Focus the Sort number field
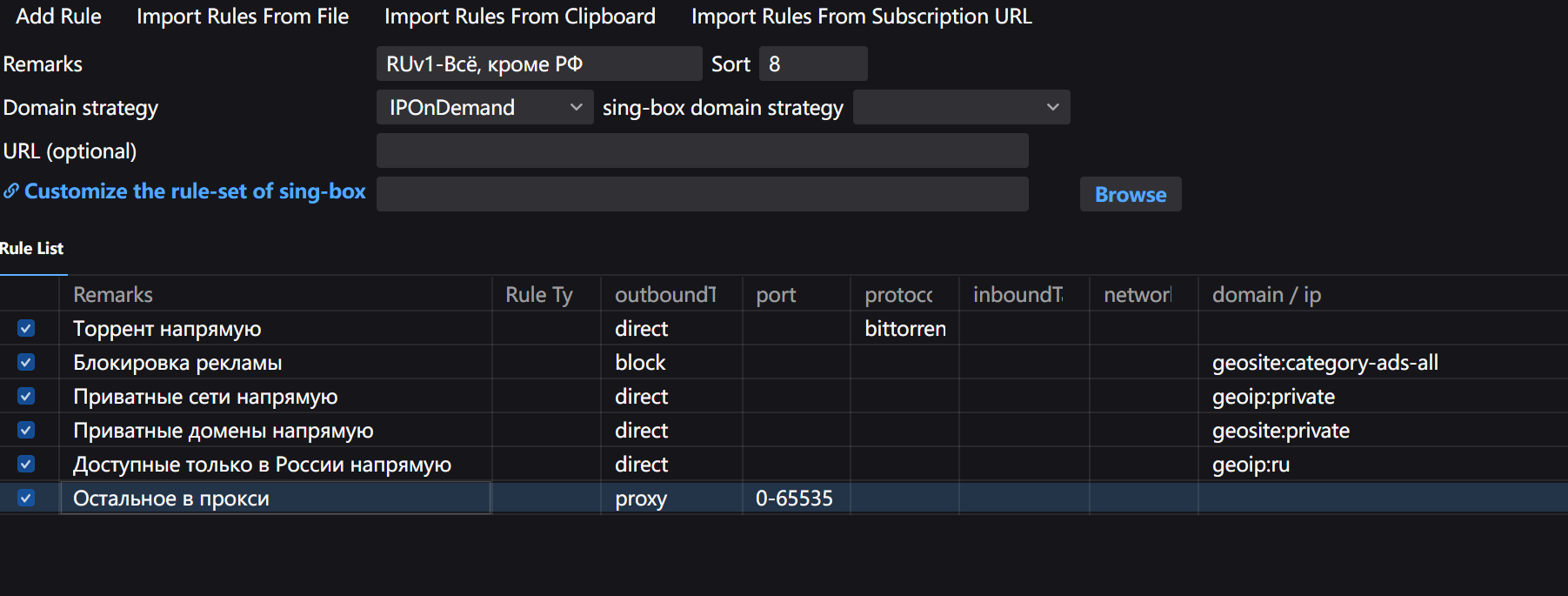 coord(812,64)
